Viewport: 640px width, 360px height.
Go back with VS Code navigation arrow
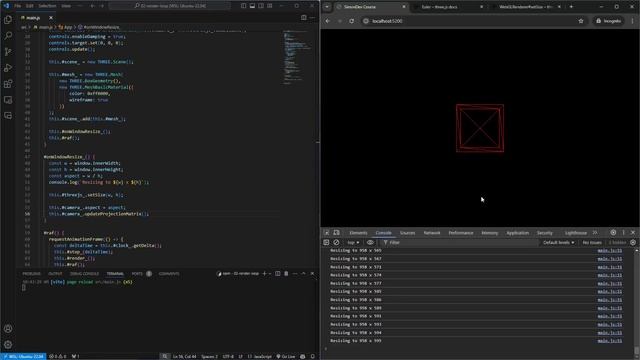(93, 6)
